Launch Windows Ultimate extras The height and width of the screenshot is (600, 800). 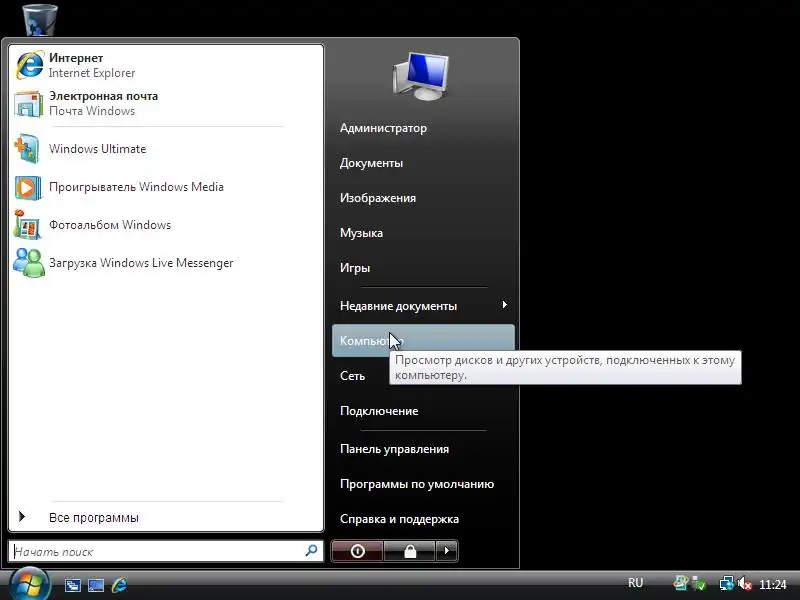[x=166, y=149]
